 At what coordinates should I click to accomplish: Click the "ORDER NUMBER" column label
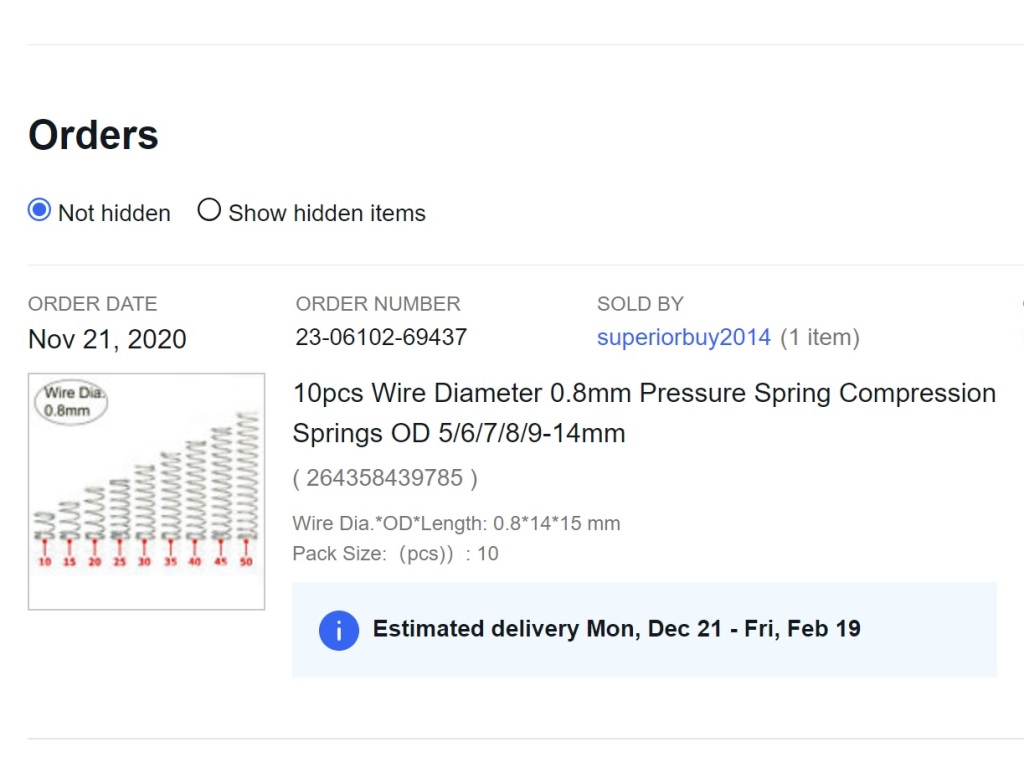378,304
